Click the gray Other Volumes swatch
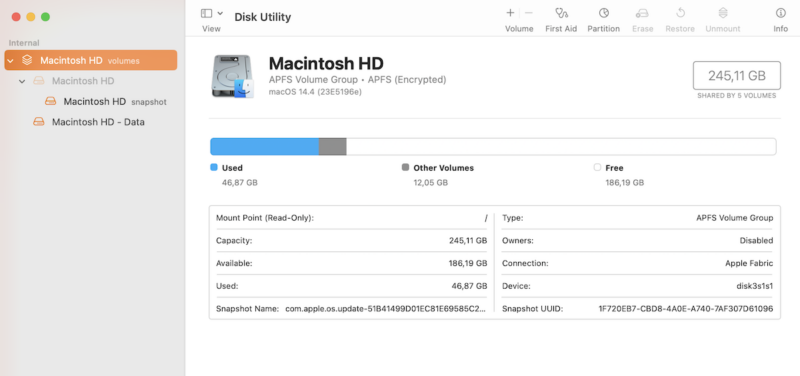The image size is (800, 376). click(x=406, y=167)
